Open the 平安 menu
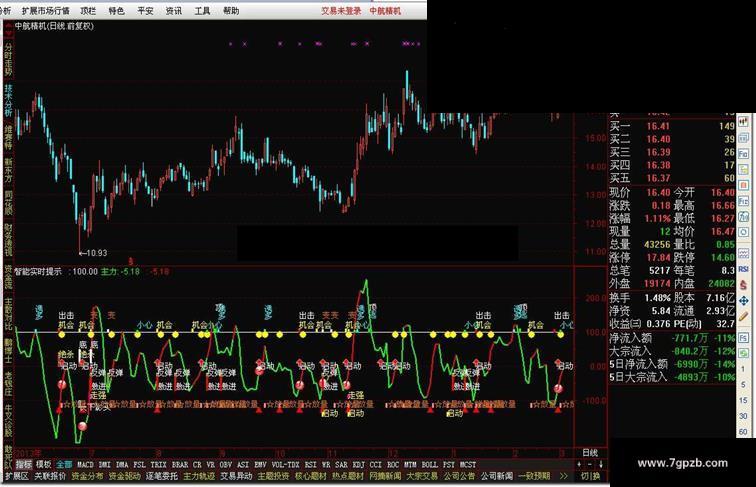Screen dimensions: 756x487 [x=145, y=10]
